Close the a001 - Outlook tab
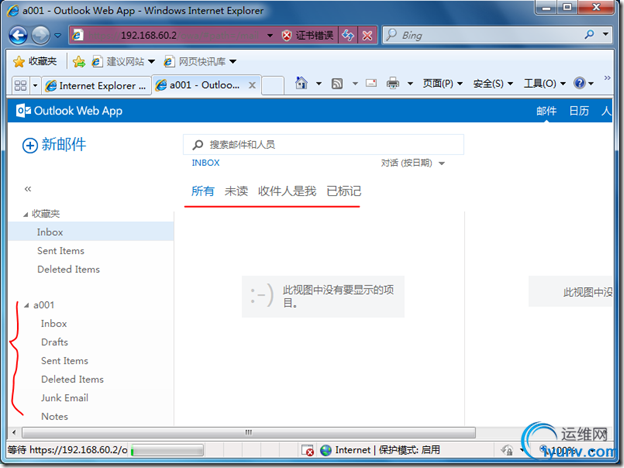The image size is (624, 468). tap(252, 85)
